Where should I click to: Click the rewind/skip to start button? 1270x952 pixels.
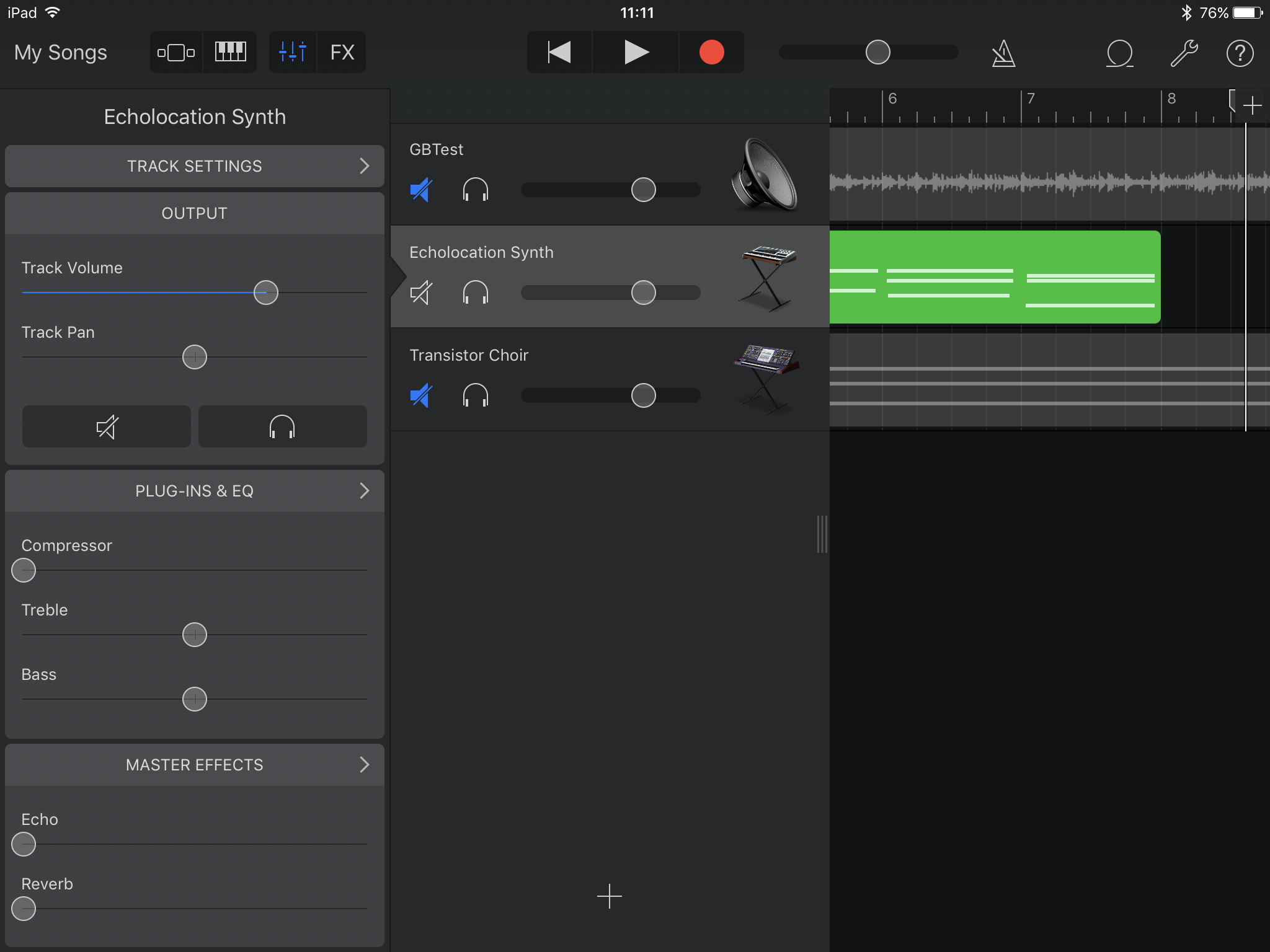558,51
